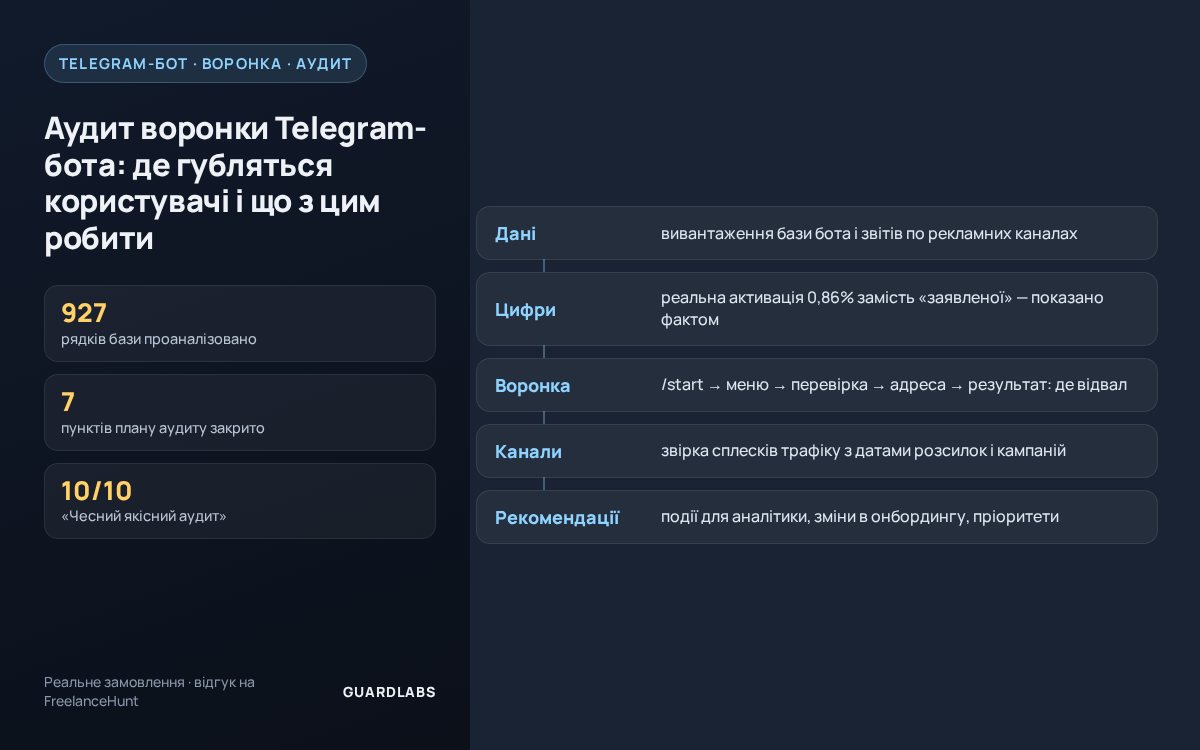Select 'вивантаження бази бота і звітів' description
Screen dimensions: 1200x750
pos(869,233)
